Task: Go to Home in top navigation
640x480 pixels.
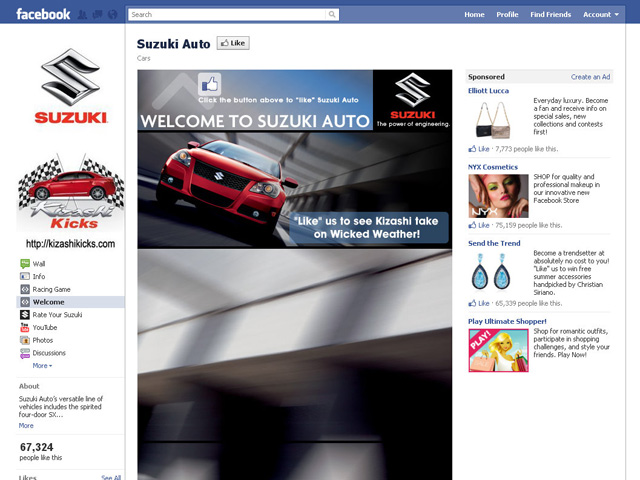Action: pyautogui.click(x=474, y=15)
